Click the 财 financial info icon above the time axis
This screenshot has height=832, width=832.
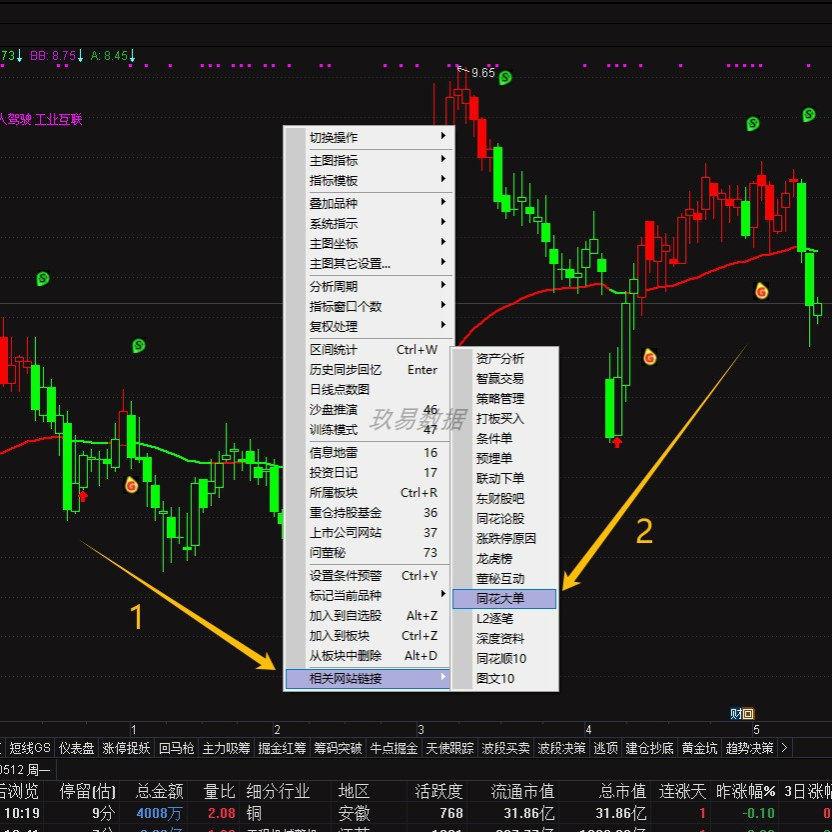[x=735, y=714]
